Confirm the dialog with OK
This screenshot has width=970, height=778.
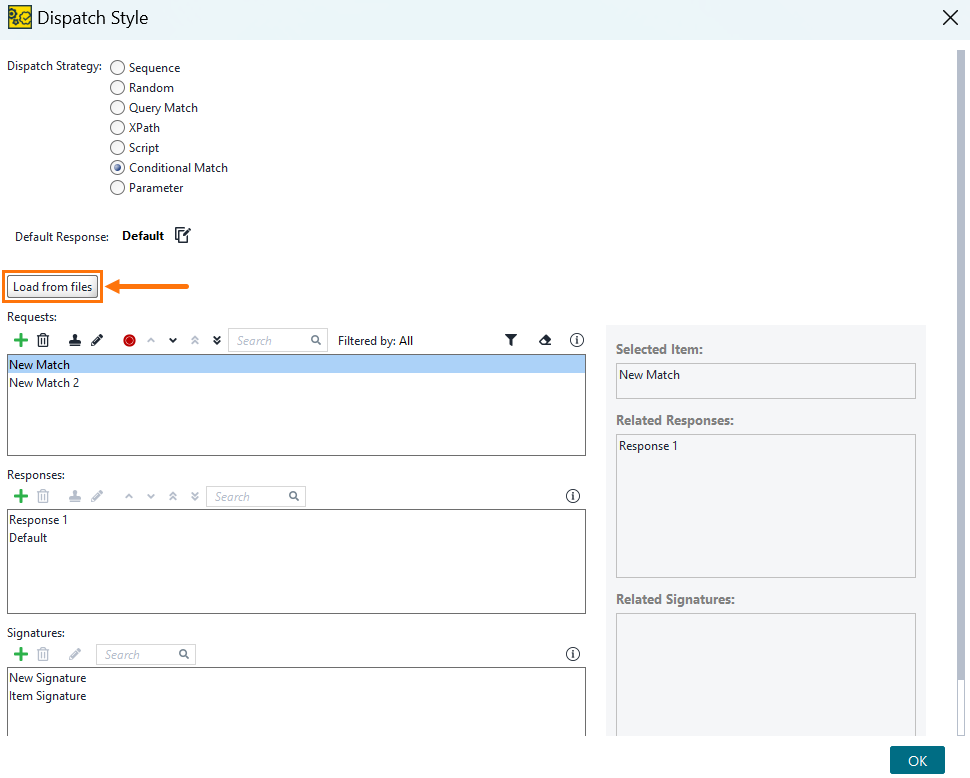pos(917,760)
